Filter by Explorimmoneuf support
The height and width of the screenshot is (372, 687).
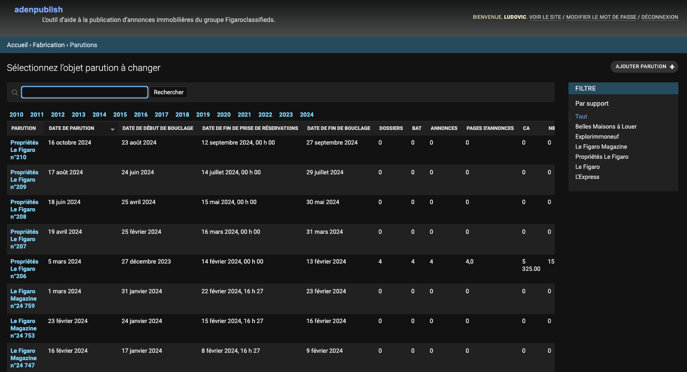coord(597,137)
